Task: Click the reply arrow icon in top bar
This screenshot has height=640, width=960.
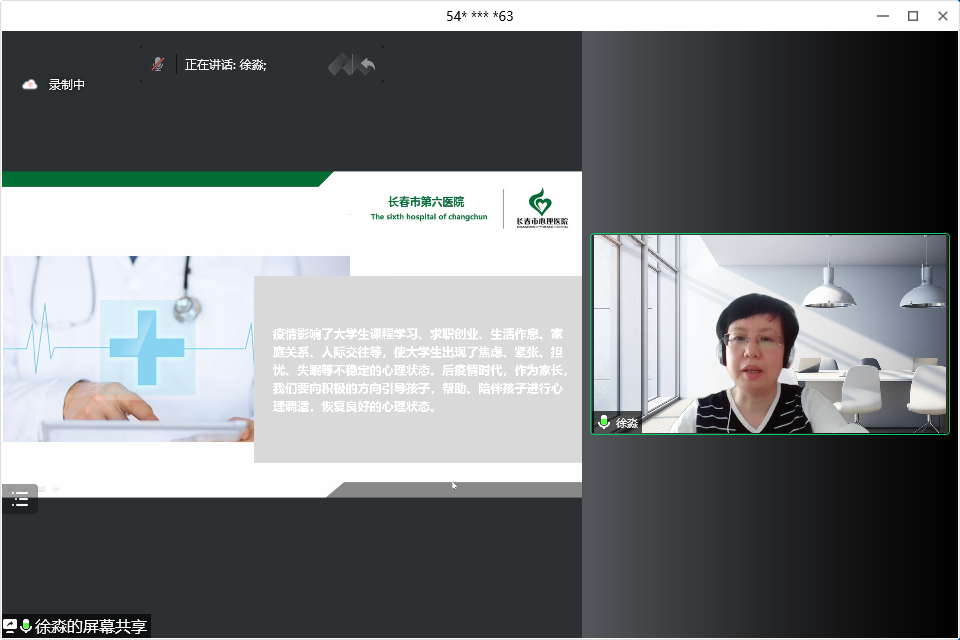Action: coord(367,65)
